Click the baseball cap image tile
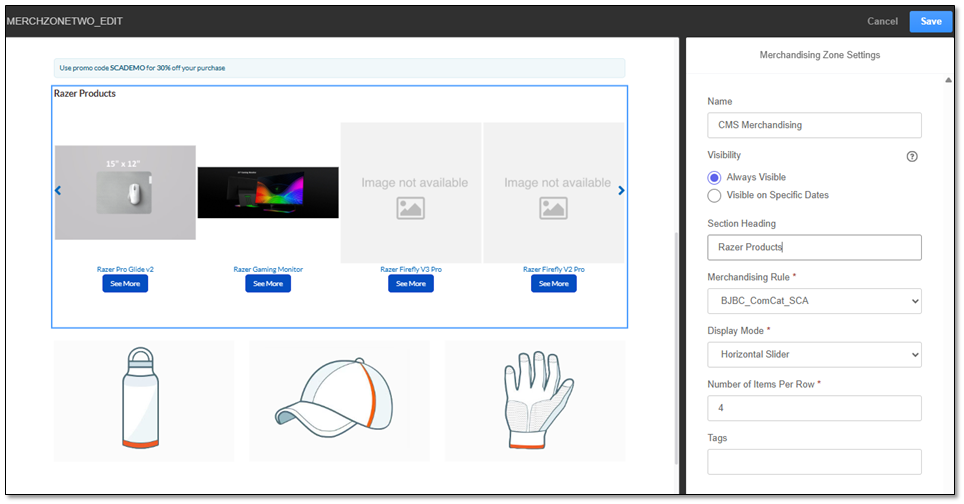The image size is (964, 504). point(339,401)
